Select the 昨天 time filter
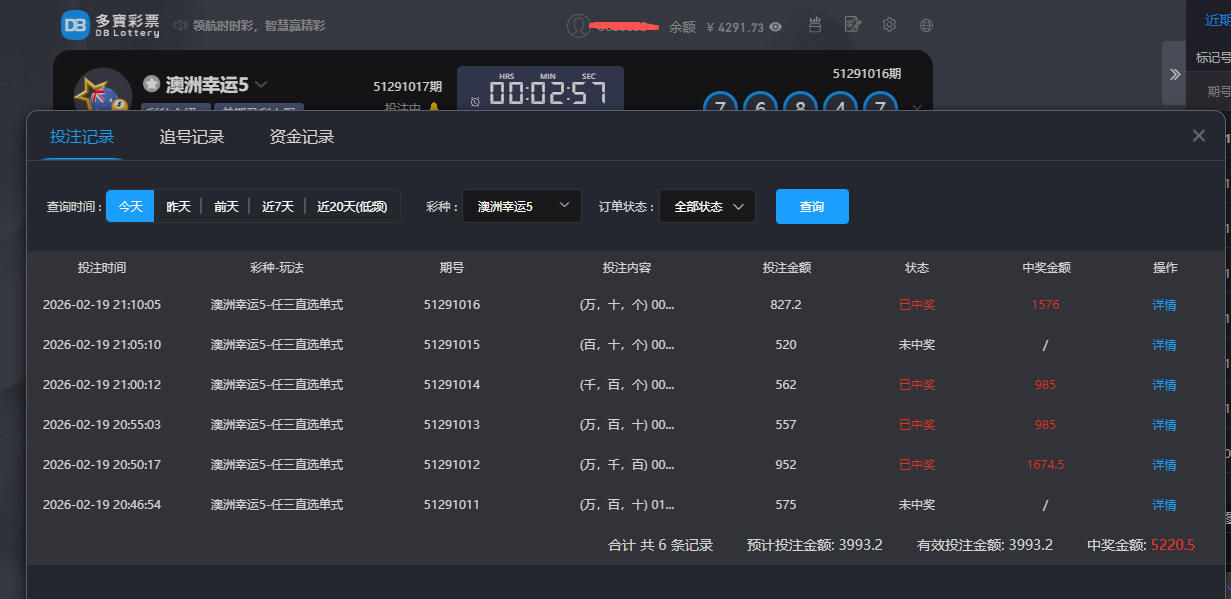 [x=178, y=206]
